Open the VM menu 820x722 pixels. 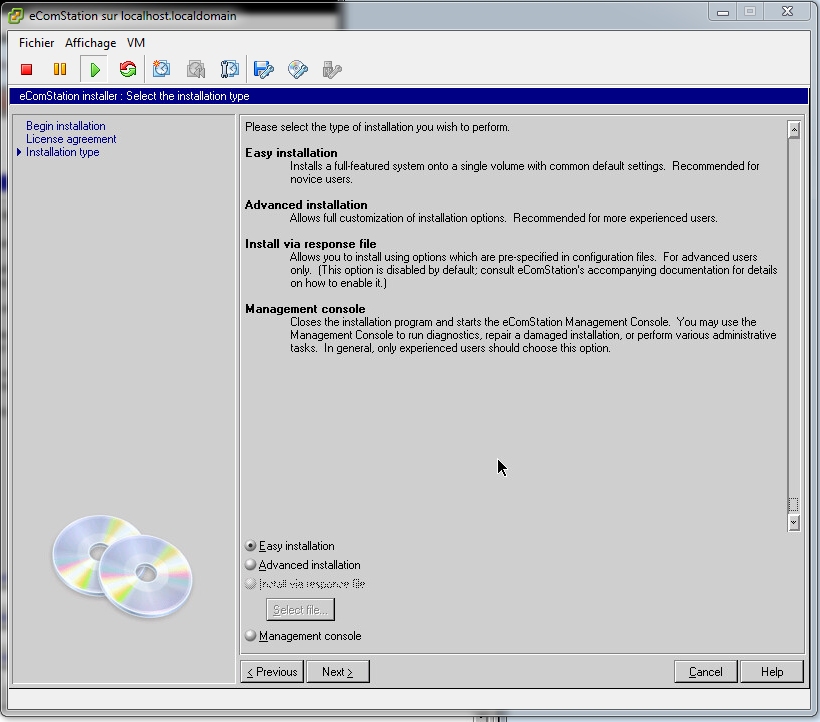tap(136, 43)
